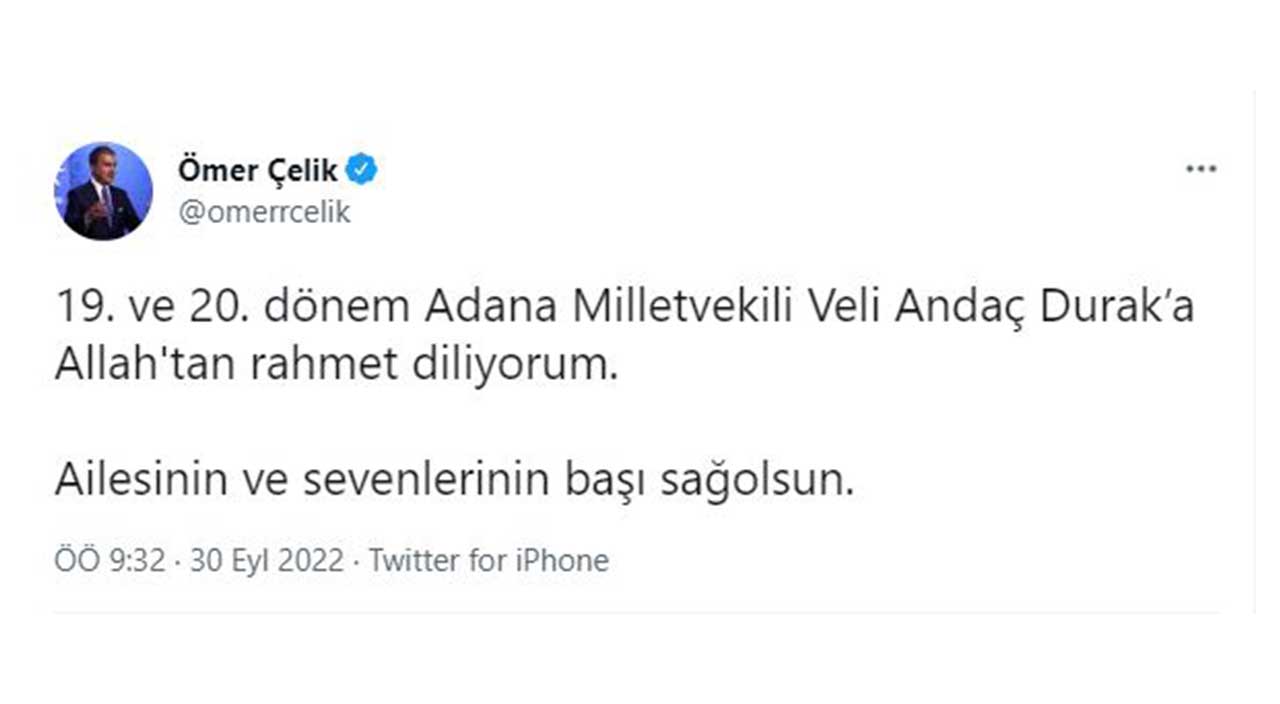Open the Twitter for iPhone source link
This screenshot has width=1280, height=704.
488,560
